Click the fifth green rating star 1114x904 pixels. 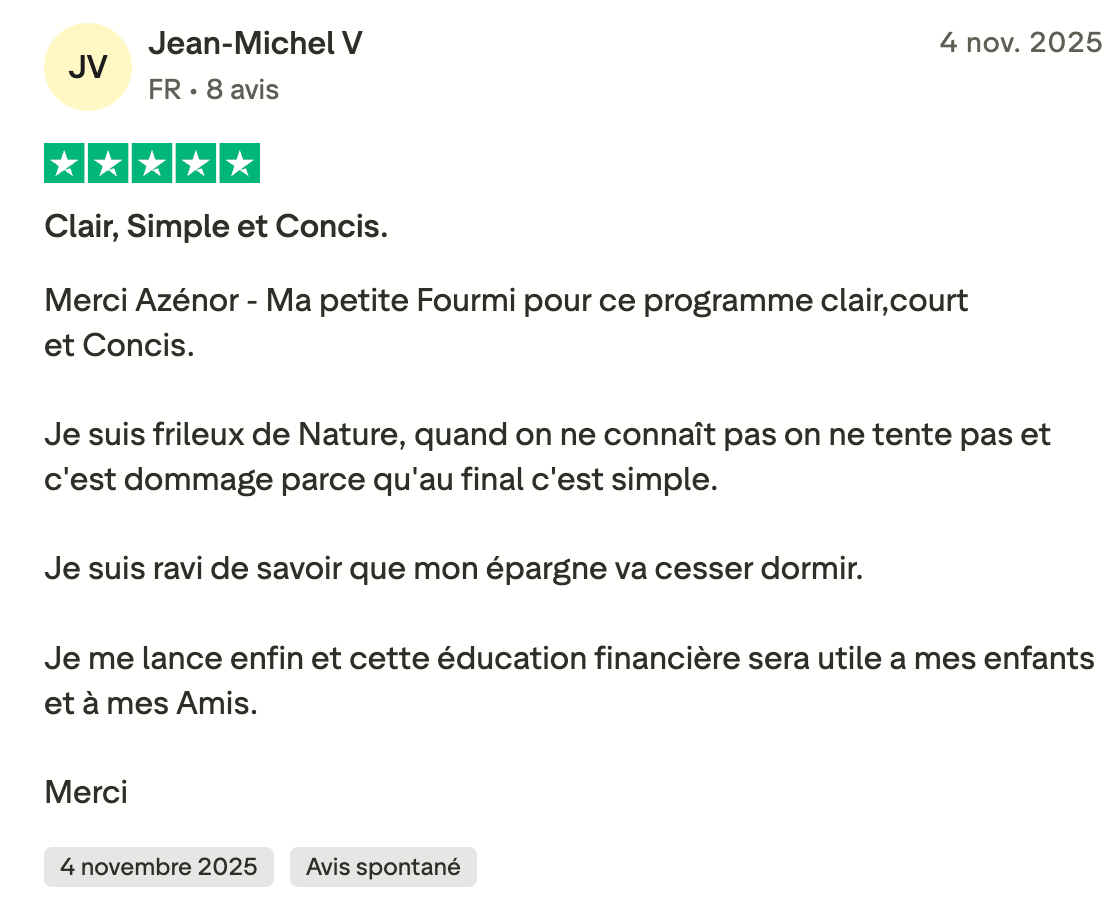click(239, 164)
